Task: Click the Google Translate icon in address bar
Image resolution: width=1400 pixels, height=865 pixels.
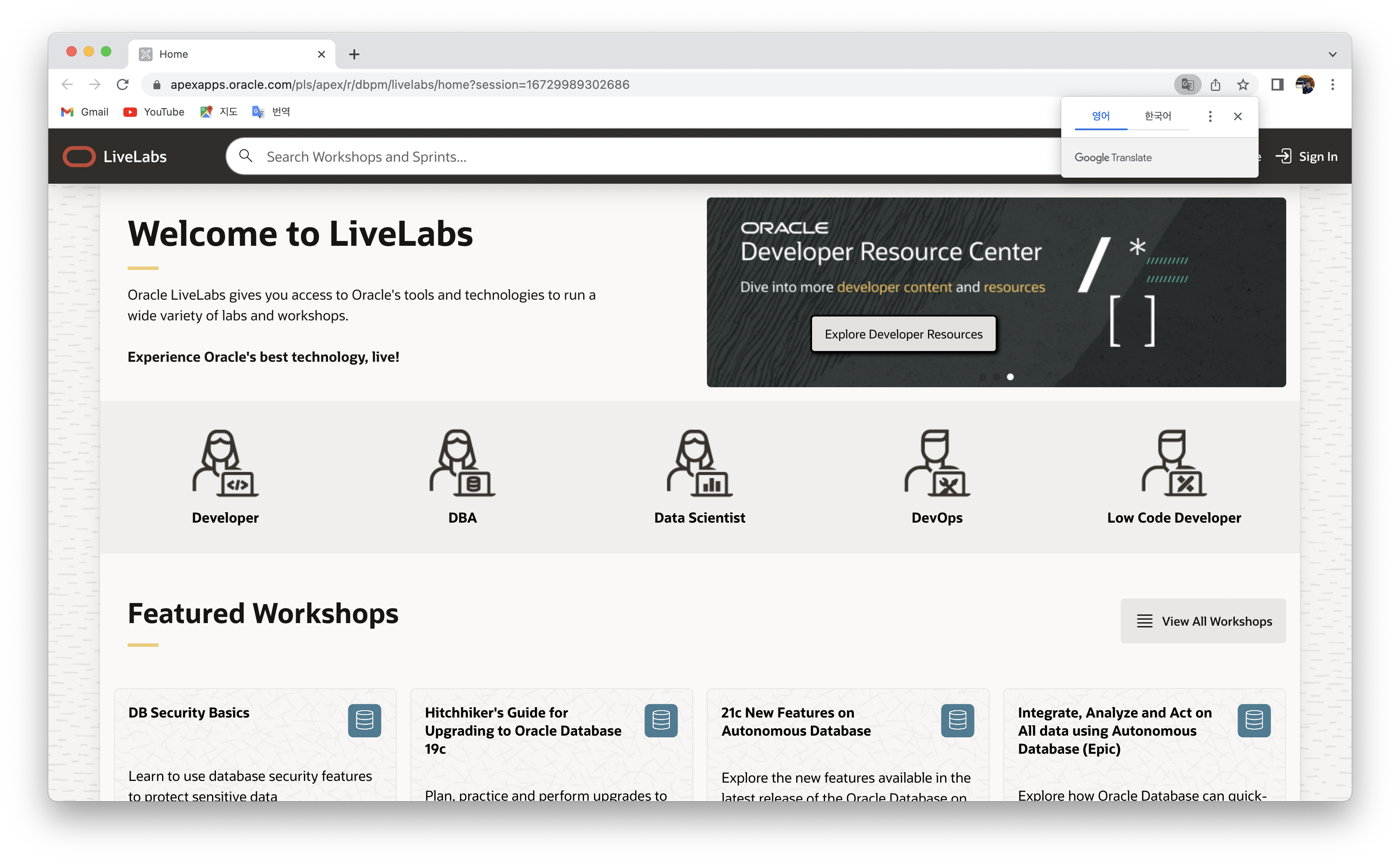Action: pyautogui.click(x=1187, y=85)
